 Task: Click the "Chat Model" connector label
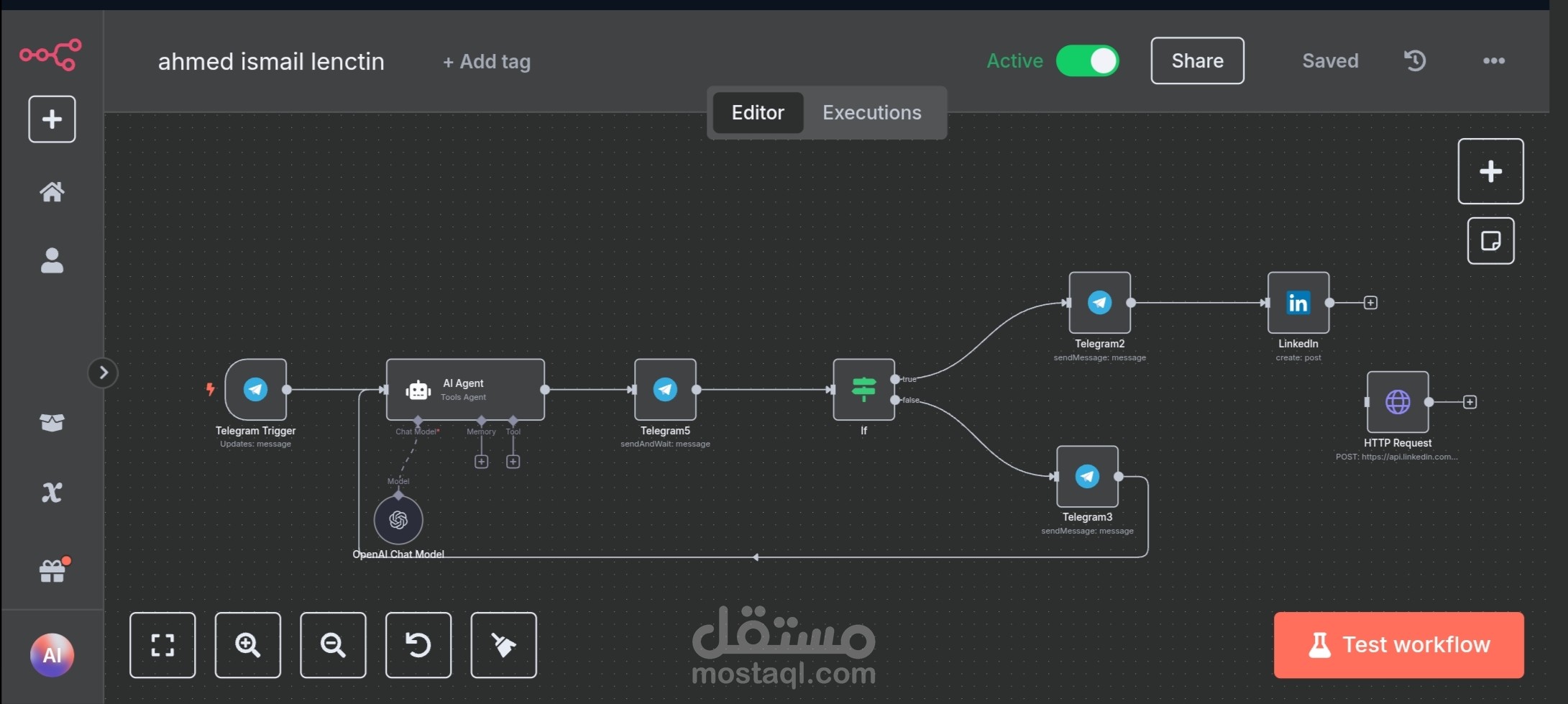pyautogui.click(x=418, y=431)
